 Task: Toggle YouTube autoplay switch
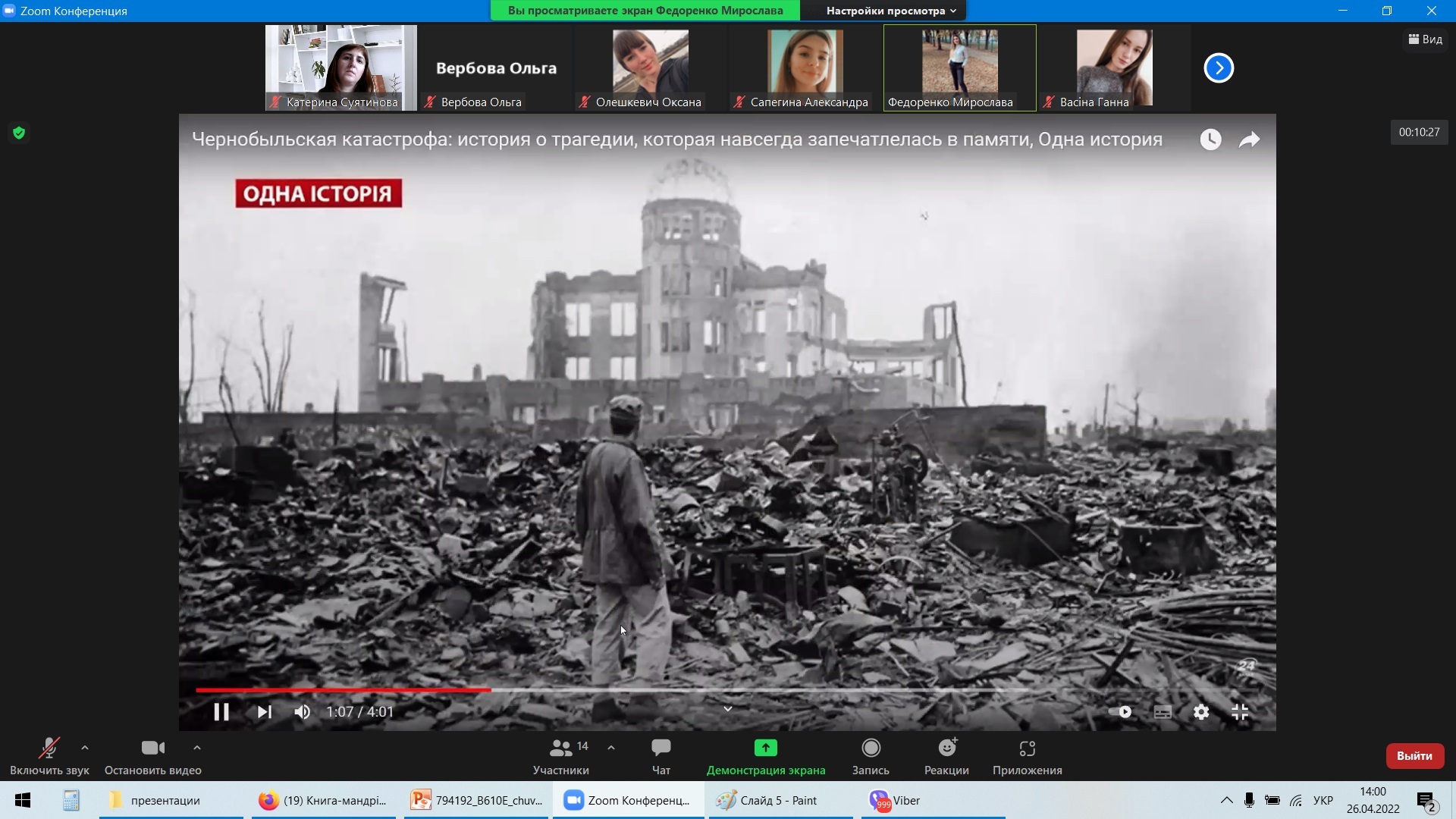1121,712
